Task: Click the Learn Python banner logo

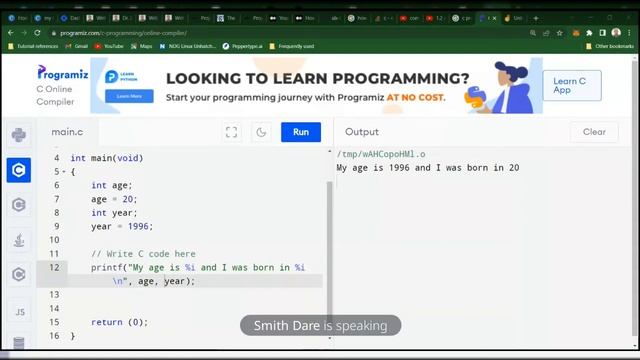Action: 121,76
